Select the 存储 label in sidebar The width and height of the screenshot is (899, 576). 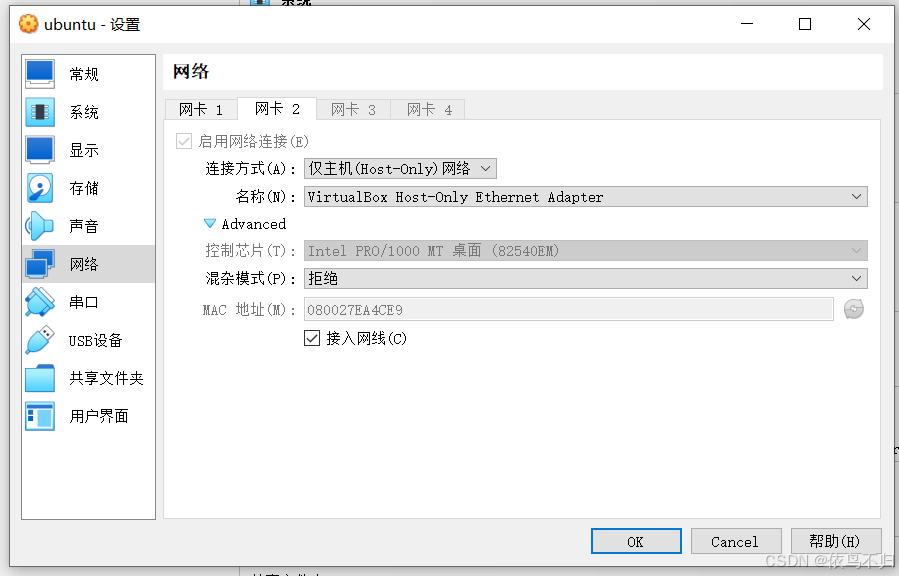[84, 188]
